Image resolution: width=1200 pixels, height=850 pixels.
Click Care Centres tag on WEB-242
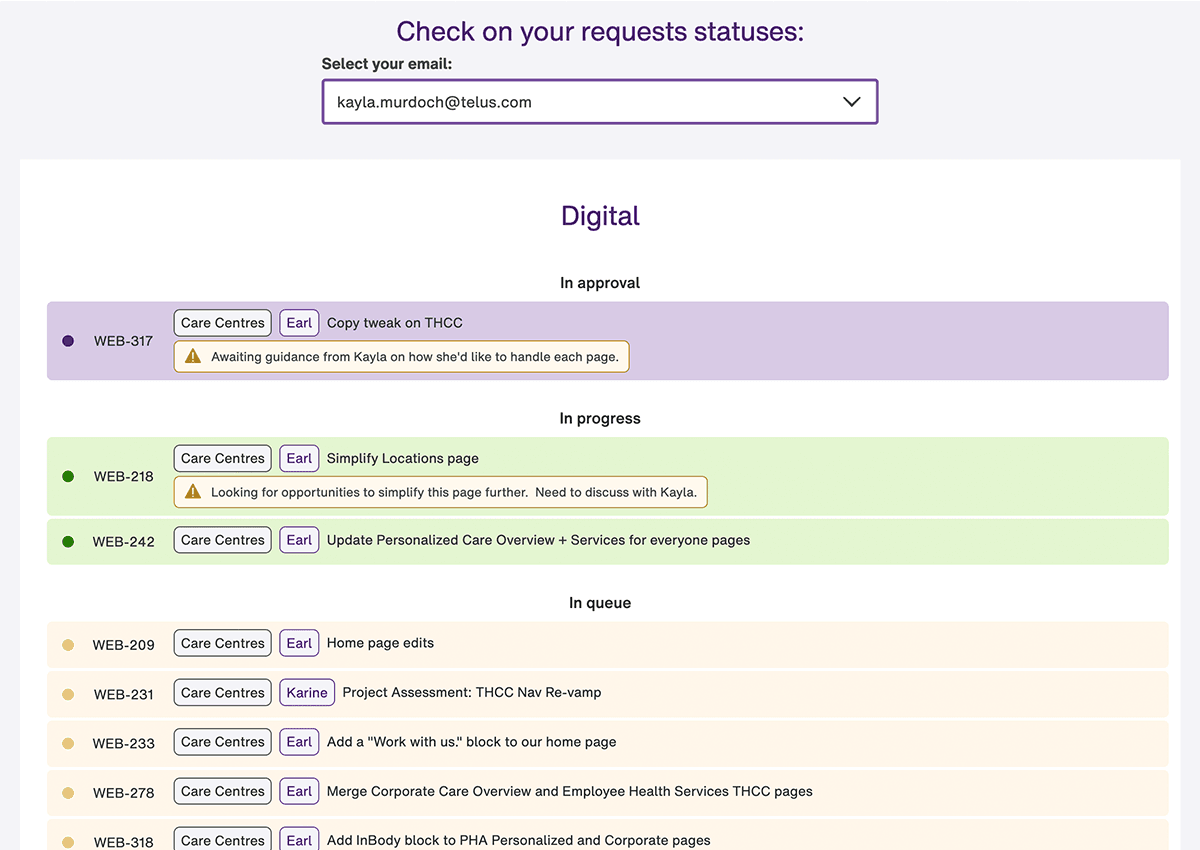pyautogui.click(x=223, y=540)
